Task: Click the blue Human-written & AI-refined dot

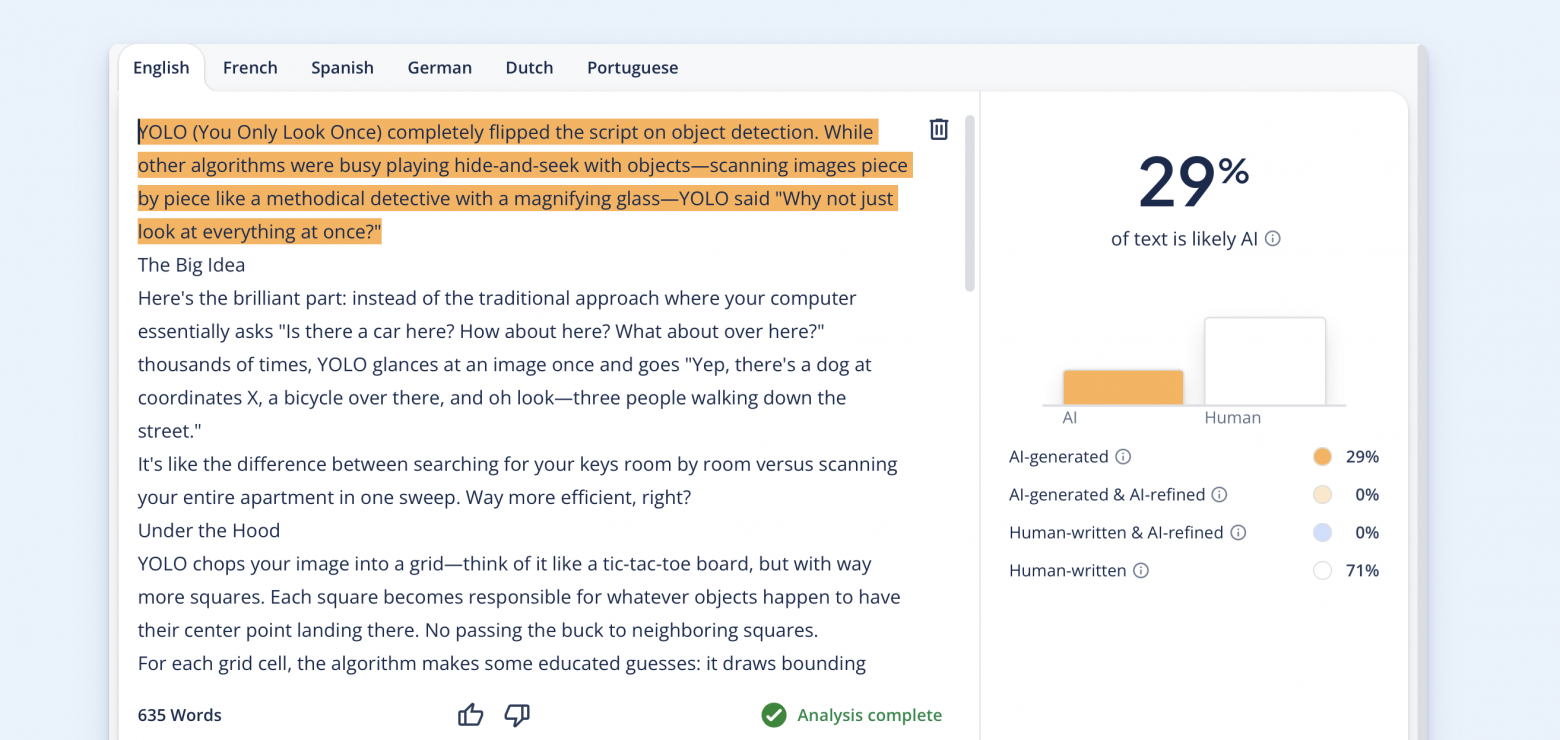Action: 1322,533
